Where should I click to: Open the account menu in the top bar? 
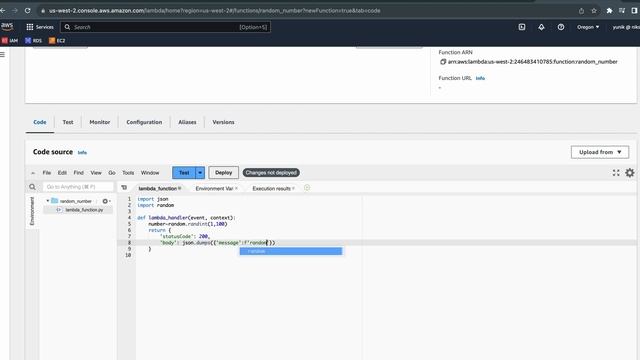625,27
